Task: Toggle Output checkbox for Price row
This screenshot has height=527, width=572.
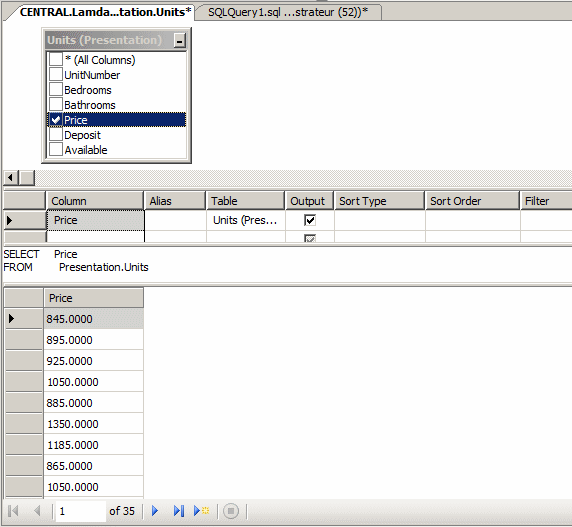Action: [310, 220]
